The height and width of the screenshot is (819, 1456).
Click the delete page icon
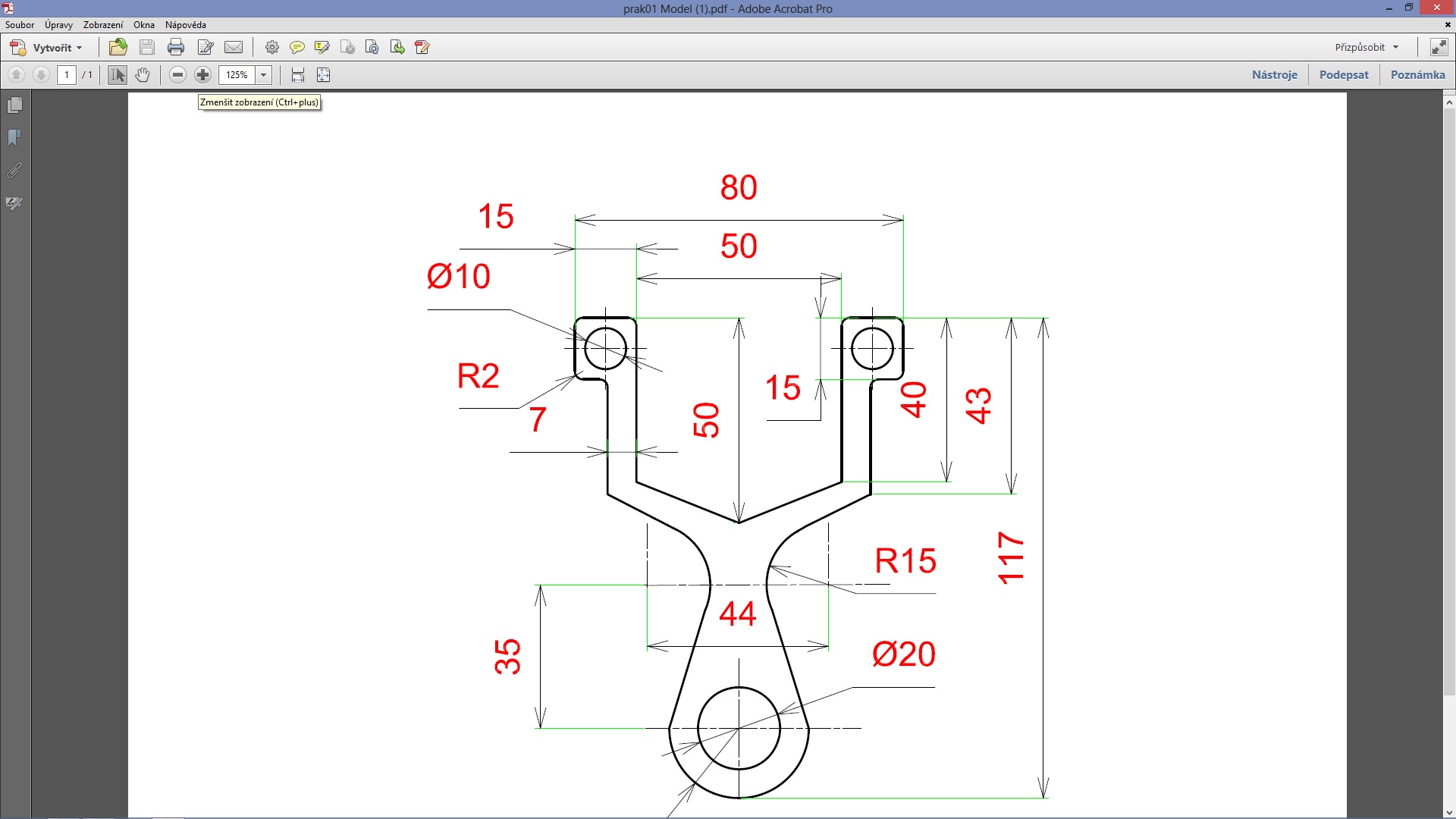pyautogui.click(x=347, y=47)
